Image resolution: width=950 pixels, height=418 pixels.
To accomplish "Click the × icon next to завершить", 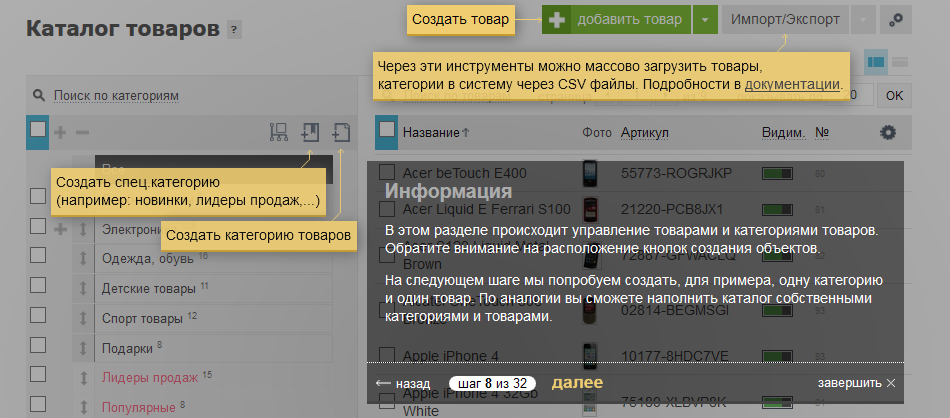I will click(890, 383).
